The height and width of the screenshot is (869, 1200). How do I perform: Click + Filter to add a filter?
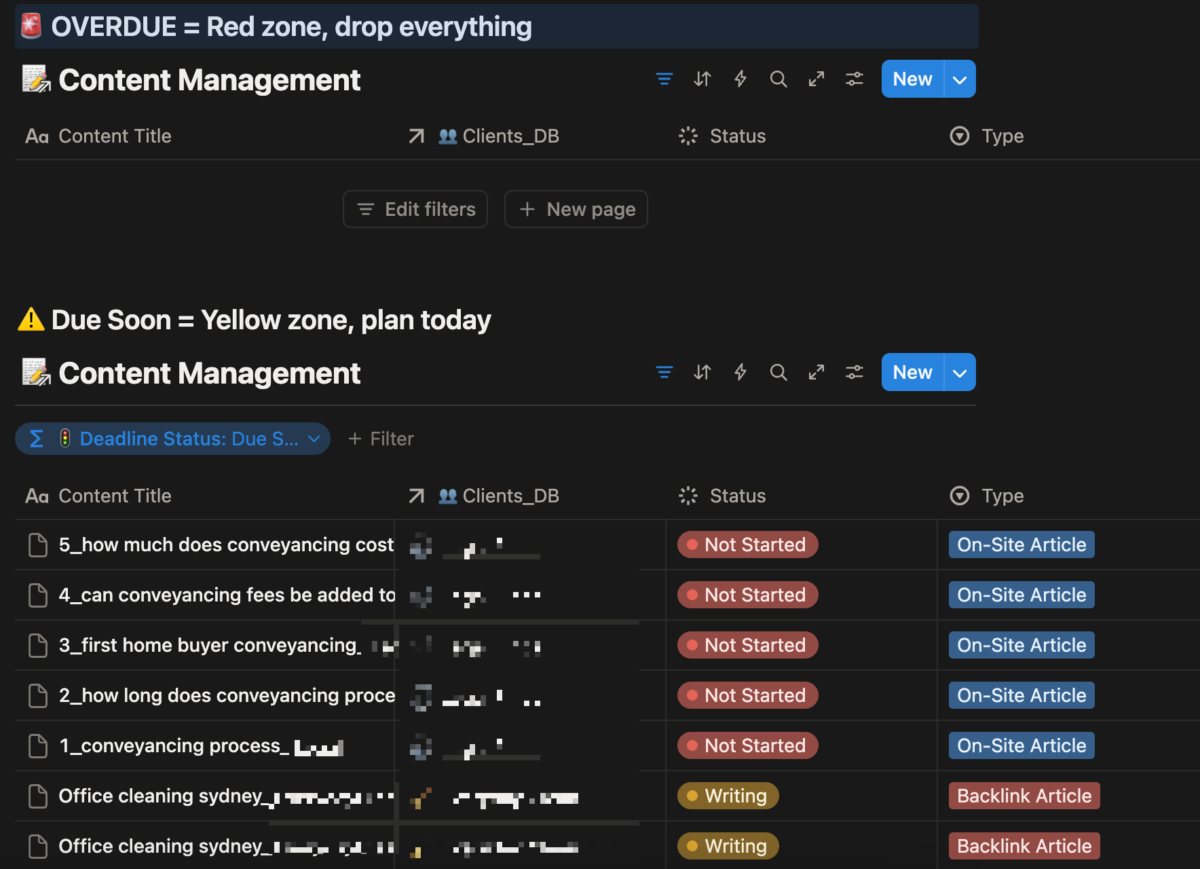coord(380,439)
